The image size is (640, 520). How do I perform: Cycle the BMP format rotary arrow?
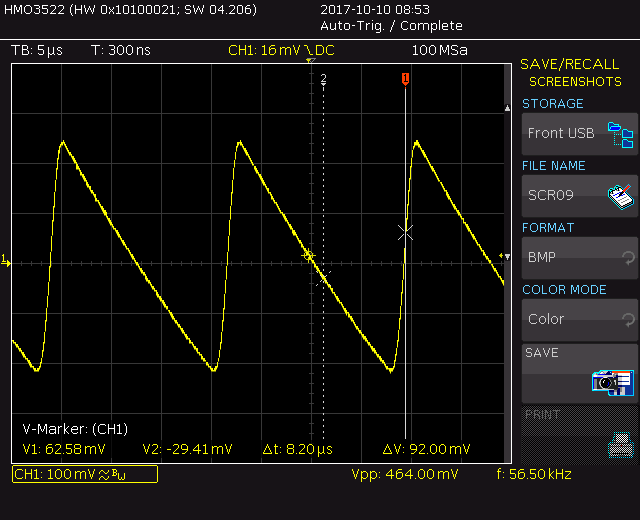627,258
